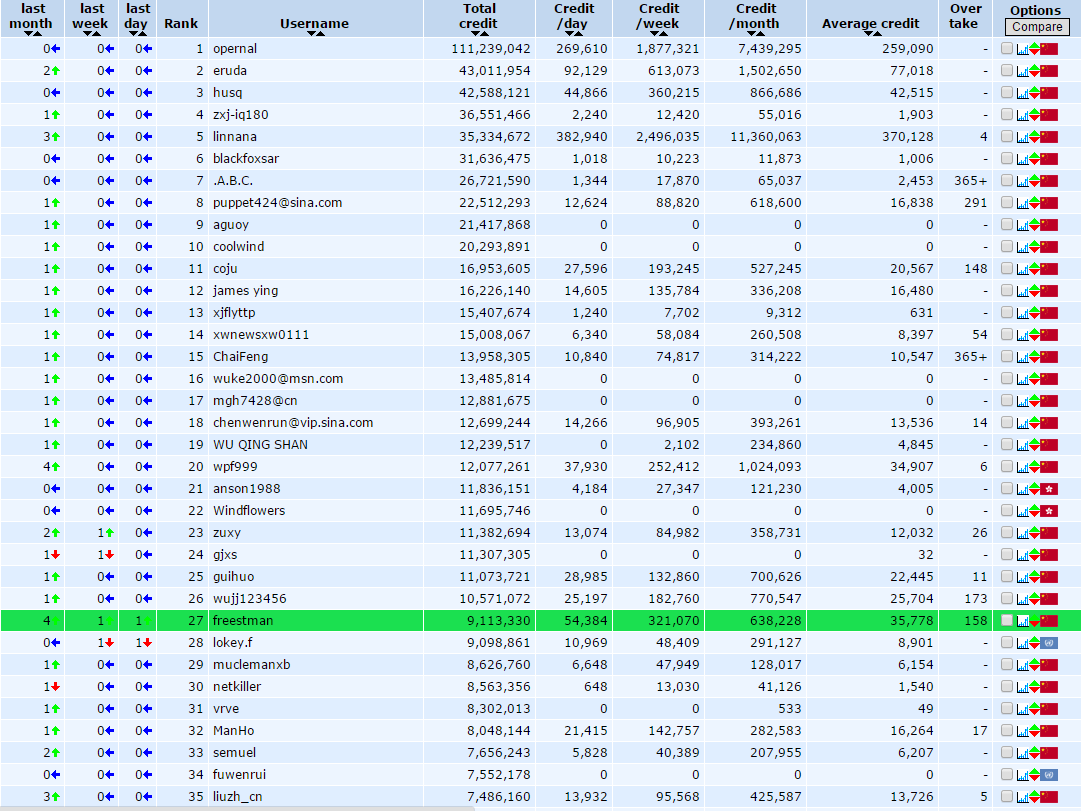1081x811 pixels.
Task: Open the stats graph icon for coju
Action: click(x=1022, y=269)
